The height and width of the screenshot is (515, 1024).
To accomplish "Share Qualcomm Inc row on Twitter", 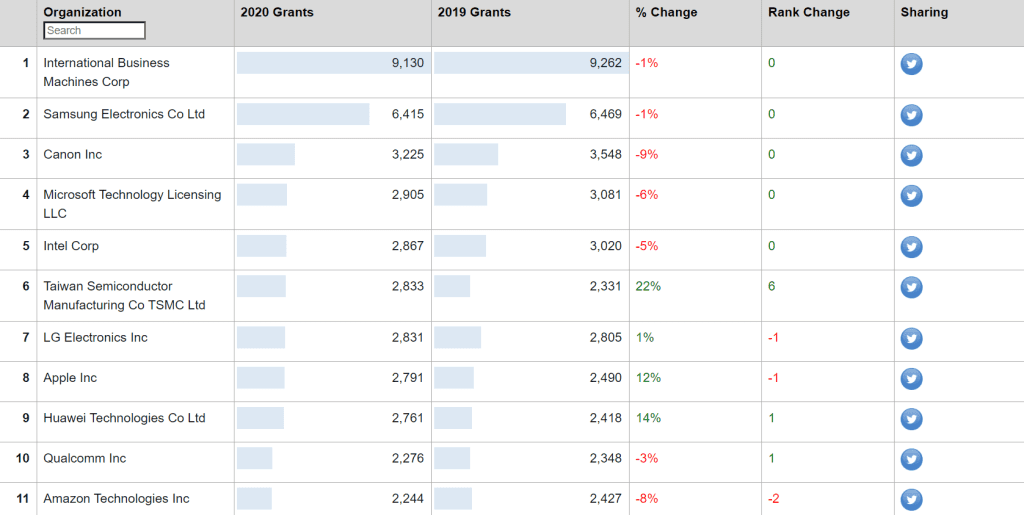I will [911, 459].
